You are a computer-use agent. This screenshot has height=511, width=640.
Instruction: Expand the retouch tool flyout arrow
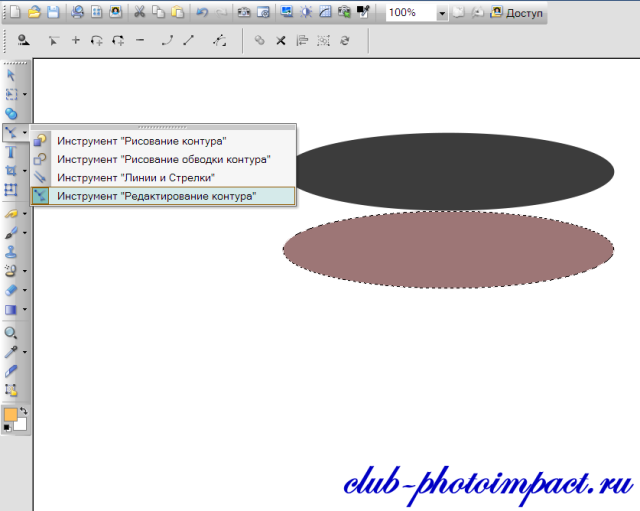(x=25, y=213)
